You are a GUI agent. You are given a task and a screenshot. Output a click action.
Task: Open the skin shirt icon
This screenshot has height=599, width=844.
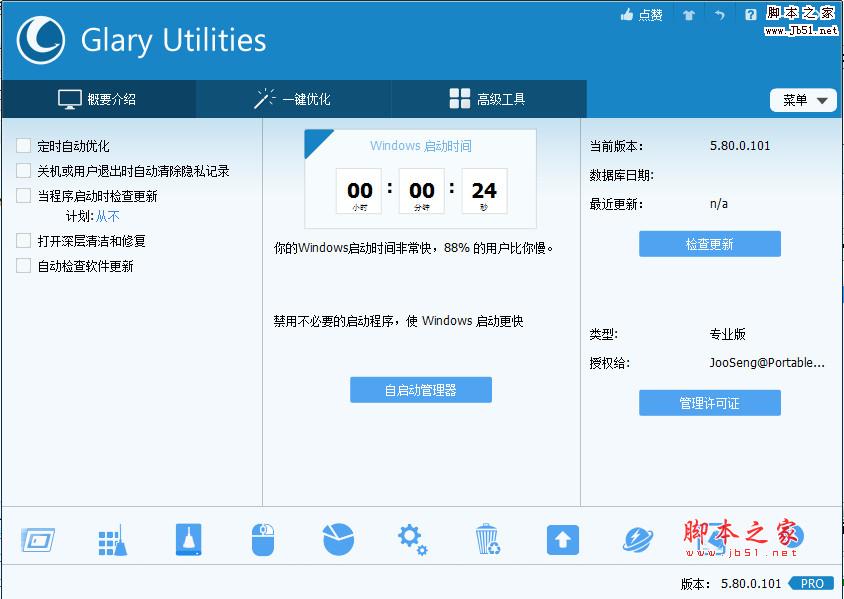[x=689, y=15]
